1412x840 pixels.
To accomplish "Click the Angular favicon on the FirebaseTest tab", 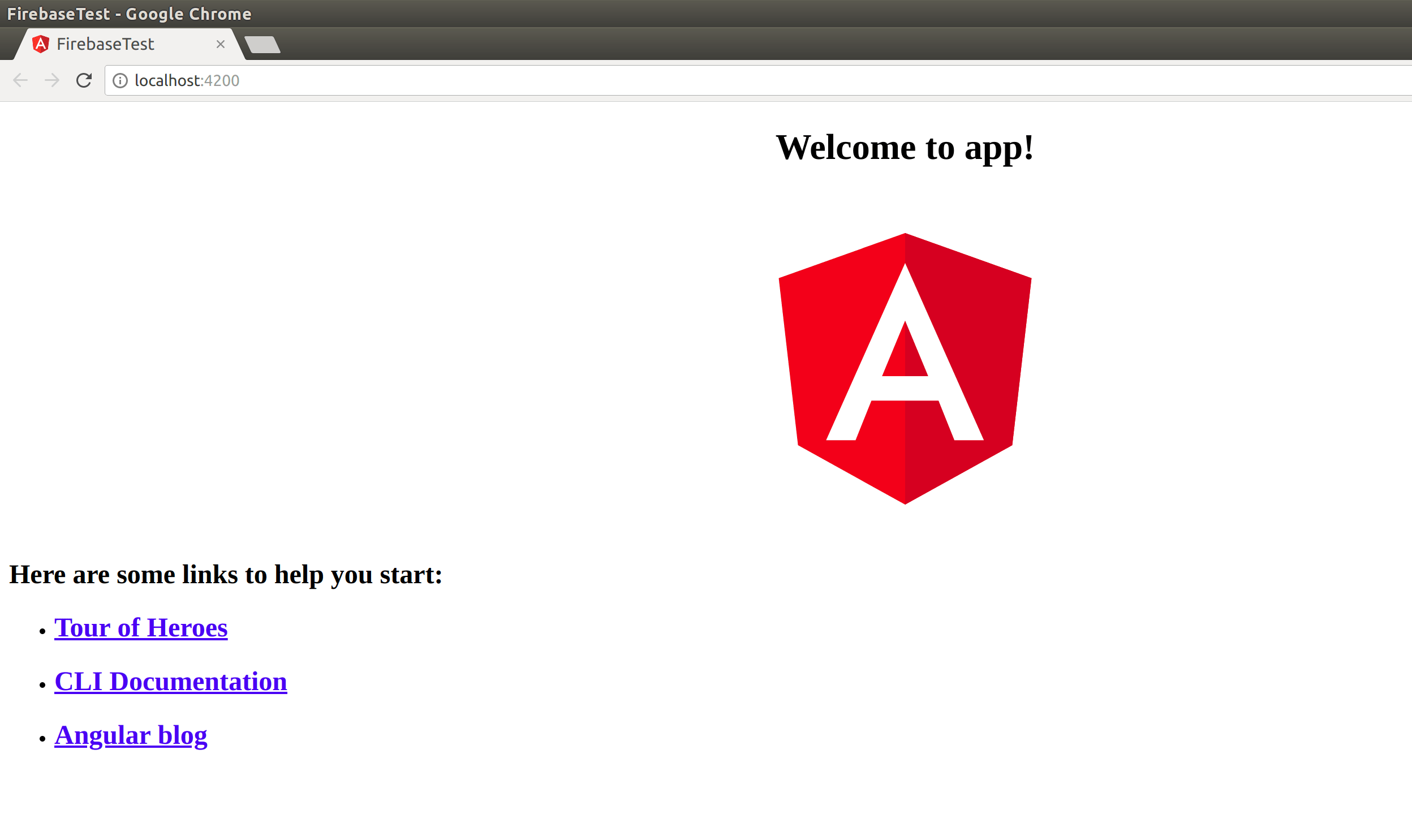I will (x=41, y=44).
